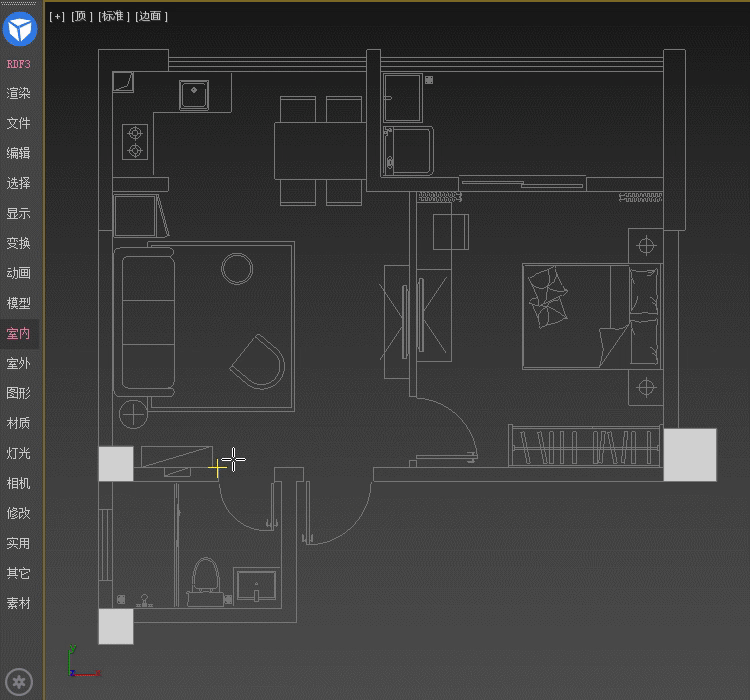750x700 pixels.
Task: Open the 模型 (Model) sidebar menu
Action: (x=19, y=303)
